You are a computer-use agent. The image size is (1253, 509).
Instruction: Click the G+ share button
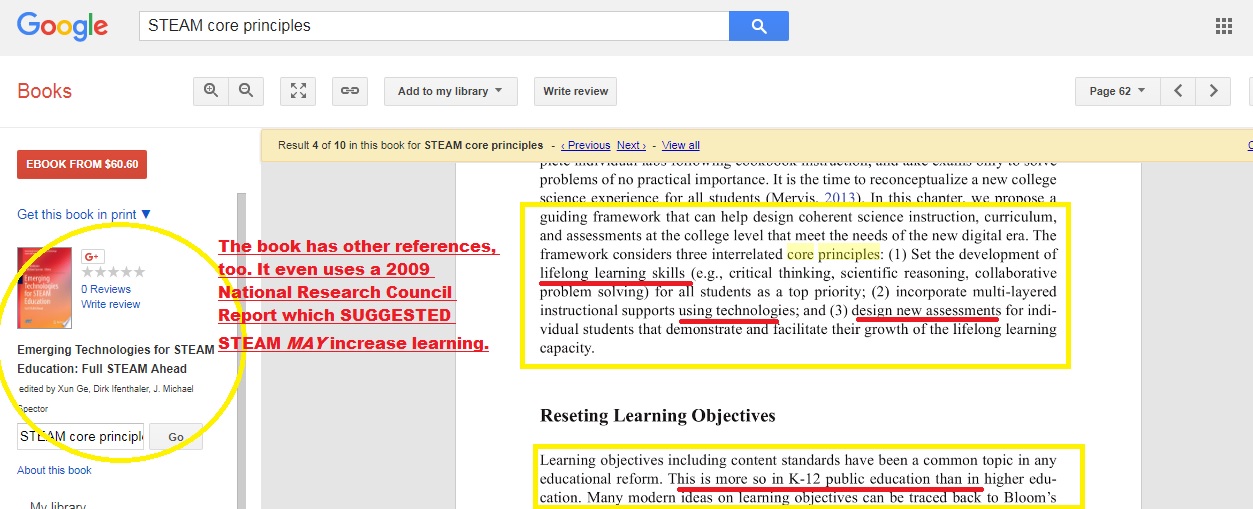point(93,257)
